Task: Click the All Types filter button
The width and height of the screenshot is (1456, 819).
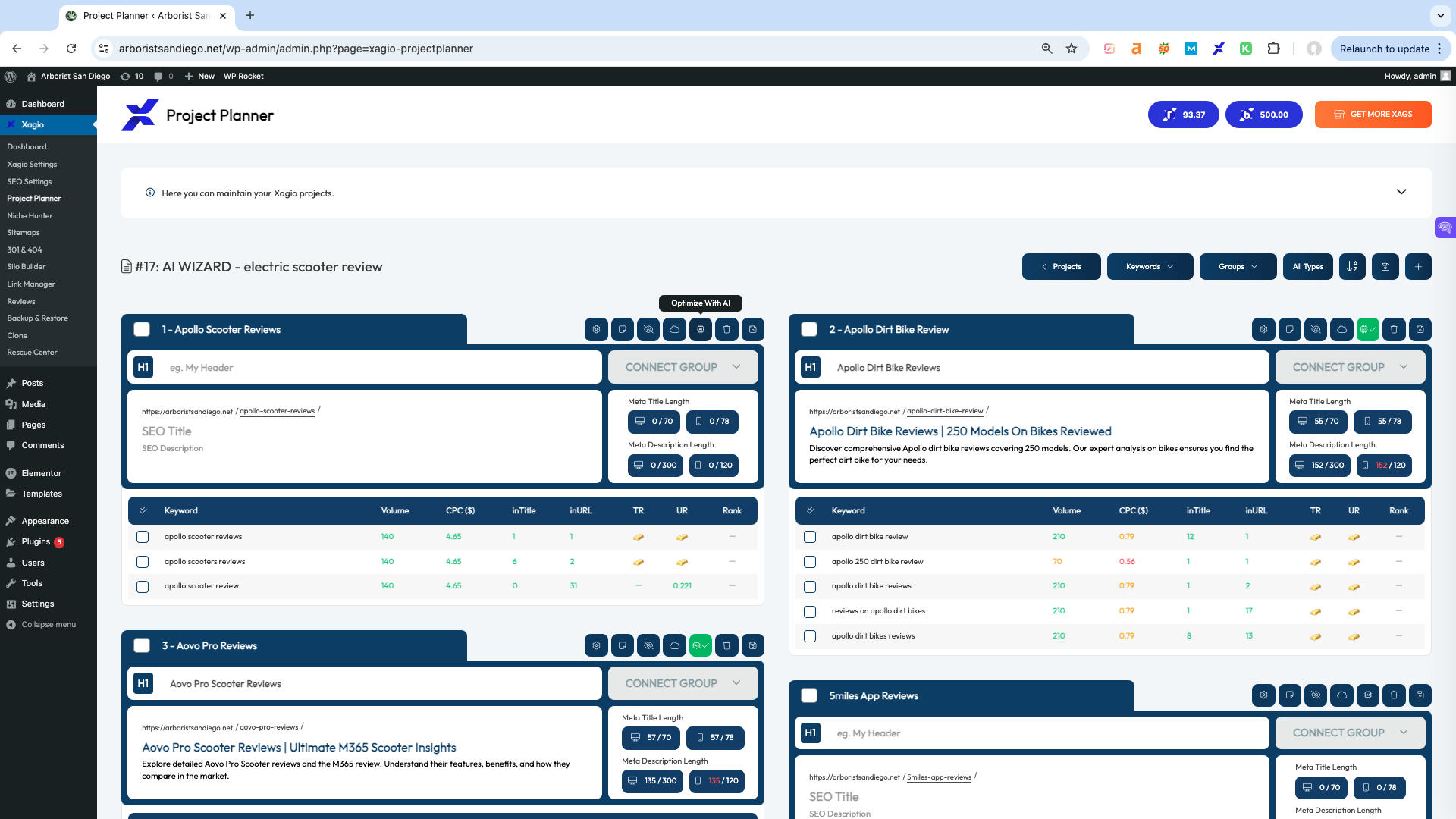Action: point(1307,266)
